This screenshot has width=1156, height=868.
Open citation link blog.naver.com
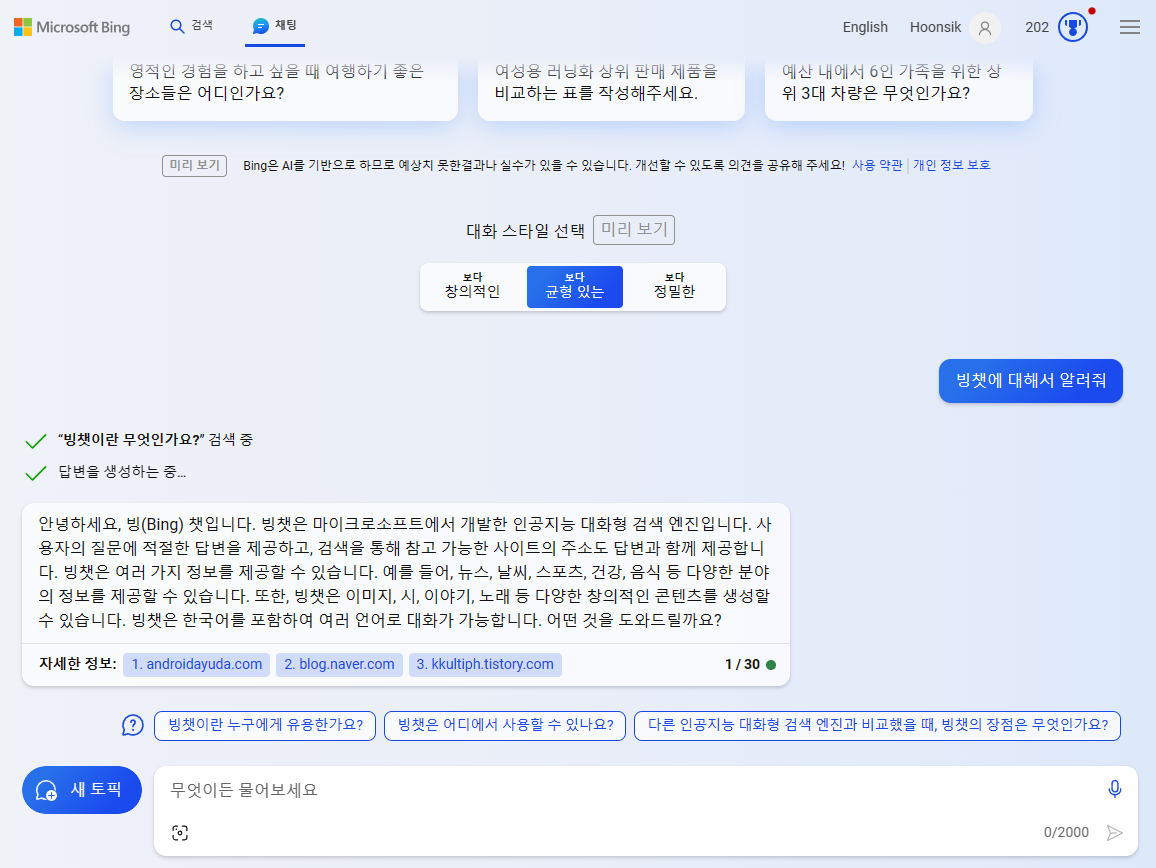[x=339, y=664]
